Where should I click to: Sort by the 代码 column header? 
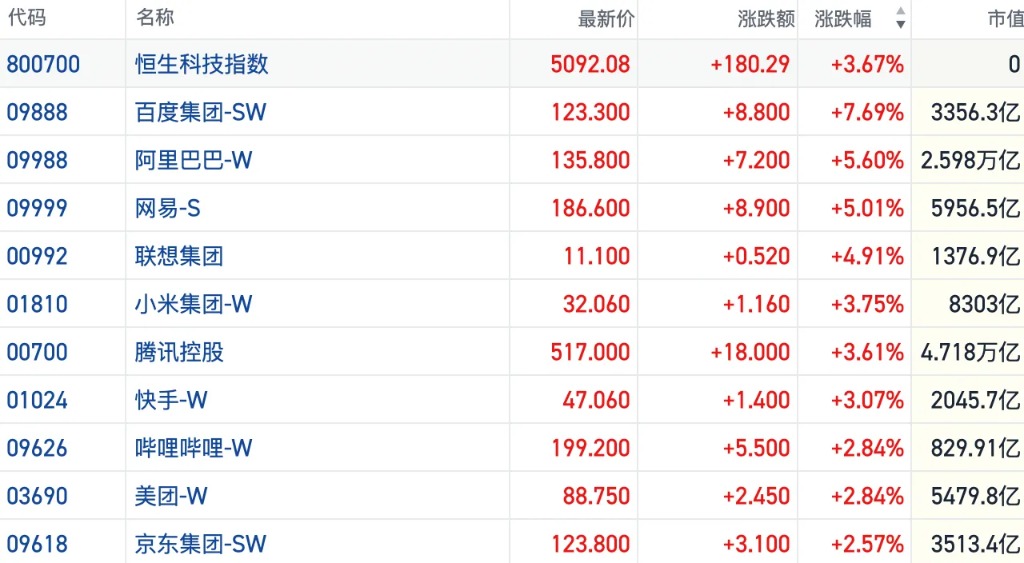27,18
